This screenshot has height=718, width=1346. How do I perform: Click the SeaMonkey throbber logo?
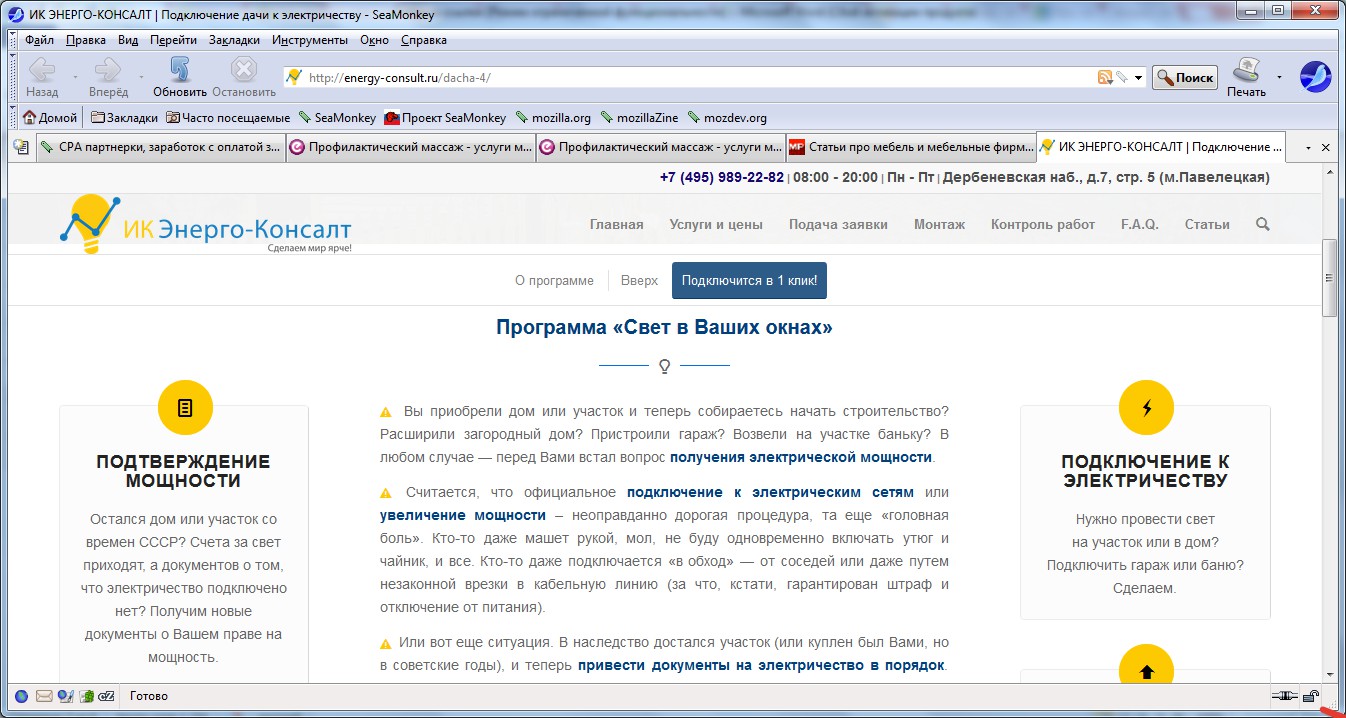point(1315,77)
